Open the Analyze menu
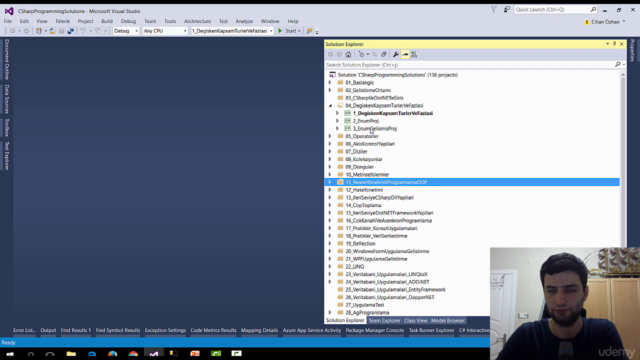 (x=244, y=21)
